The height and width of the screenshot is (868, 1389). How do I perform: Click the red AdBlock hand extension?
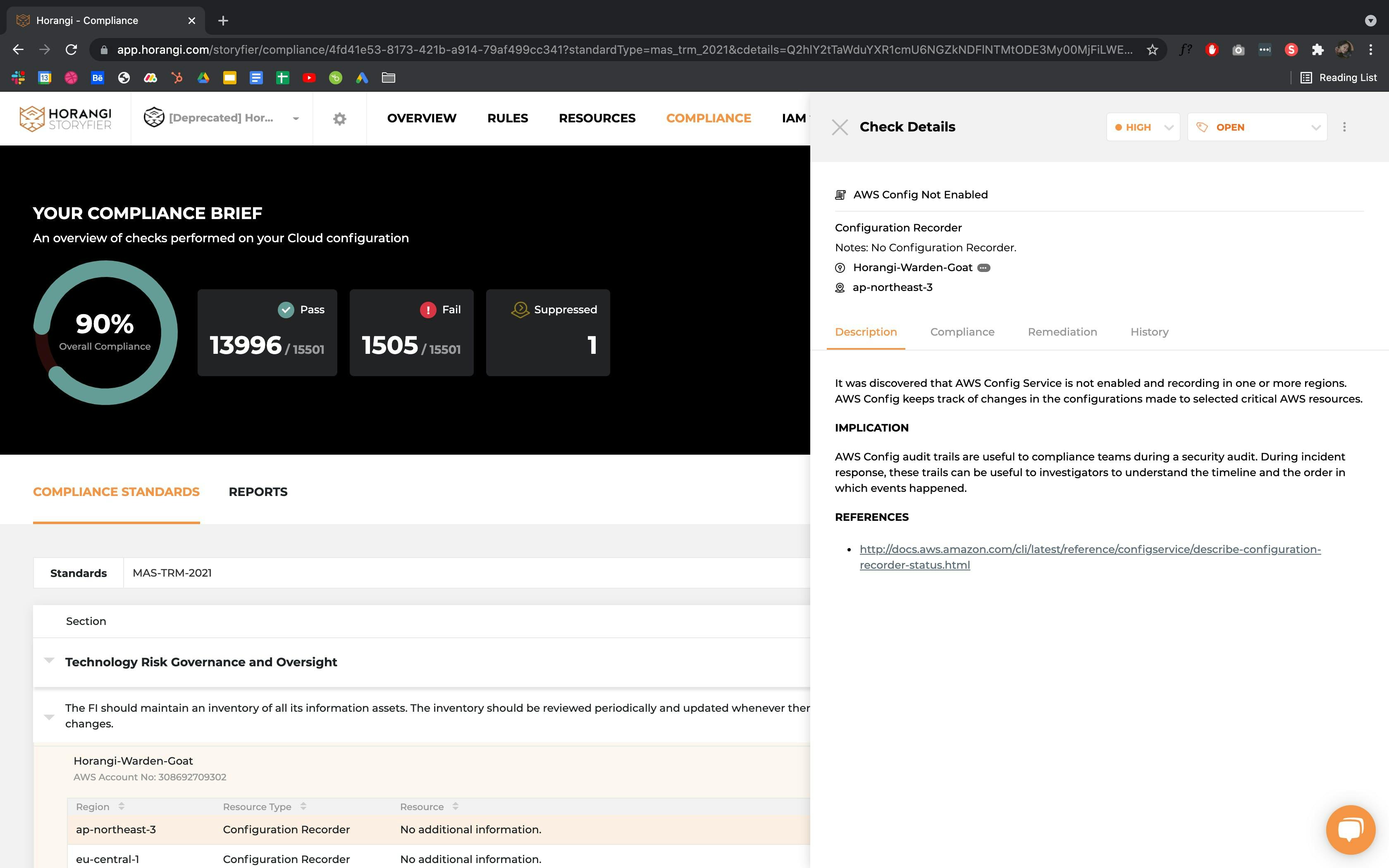1212,50
